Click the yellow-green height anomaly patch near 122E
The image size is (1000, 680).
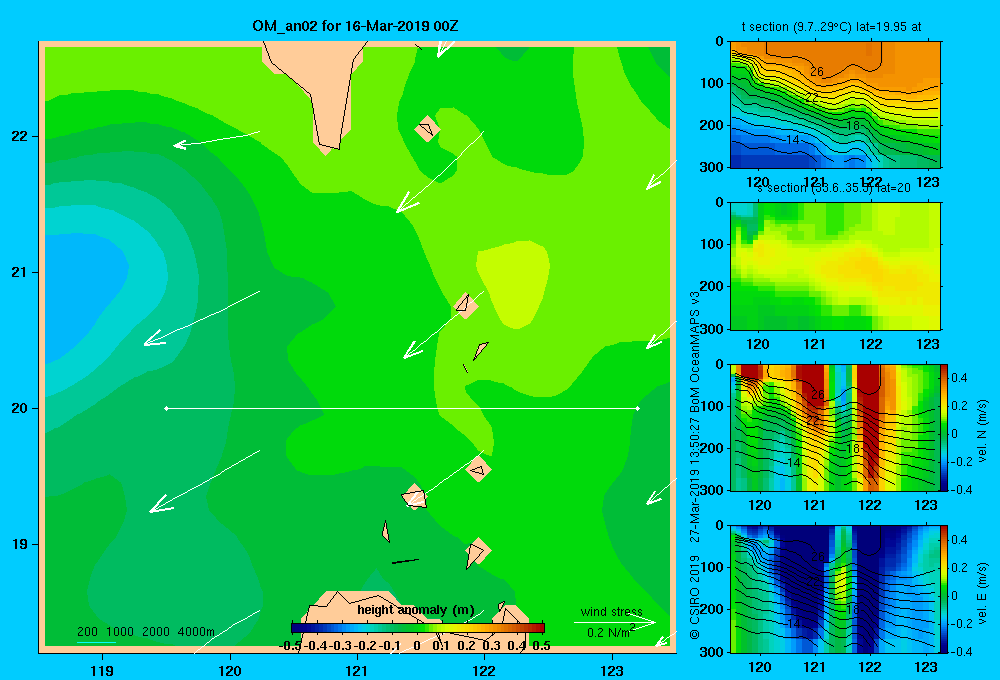(513, 283)
